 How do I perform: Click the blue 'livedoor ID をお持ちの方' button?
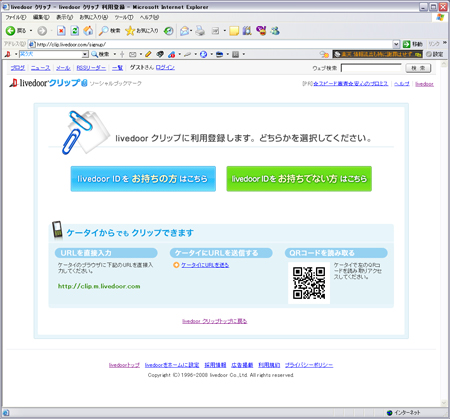(x=143, y=179)
